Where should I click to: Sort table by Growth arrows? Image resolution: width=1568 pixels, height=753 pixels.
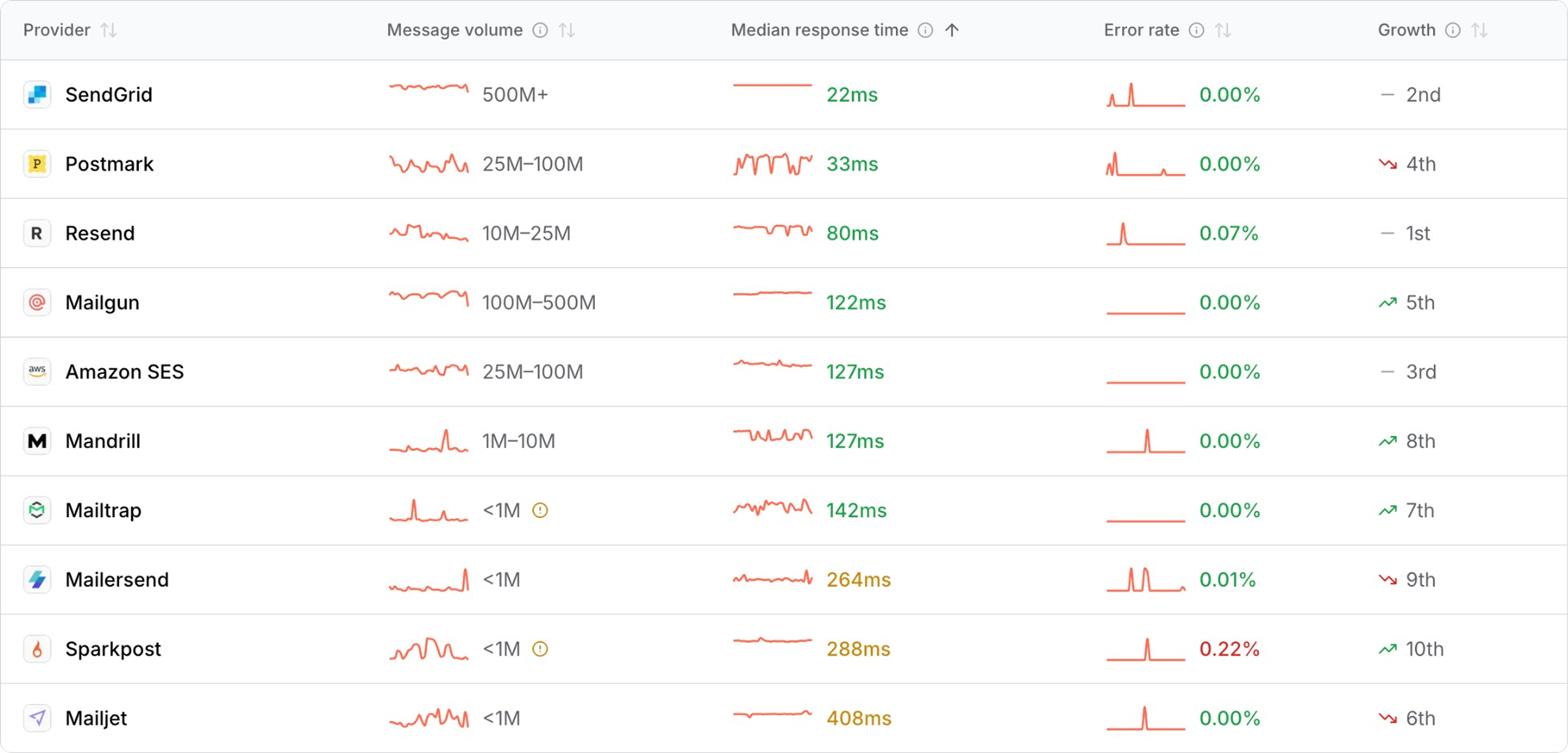point(1480,30)
